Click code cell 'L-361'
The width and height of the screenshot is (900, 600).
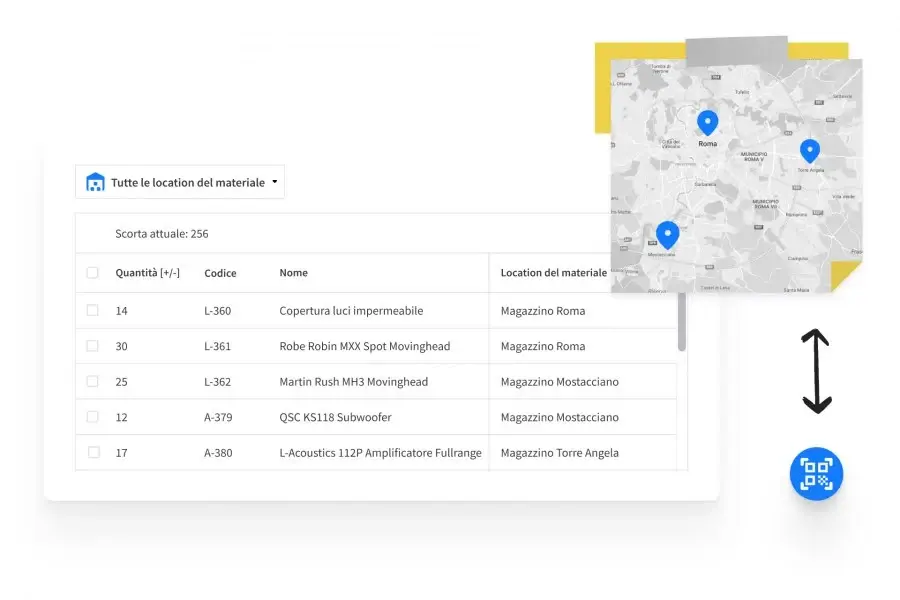tap(218, 347)
